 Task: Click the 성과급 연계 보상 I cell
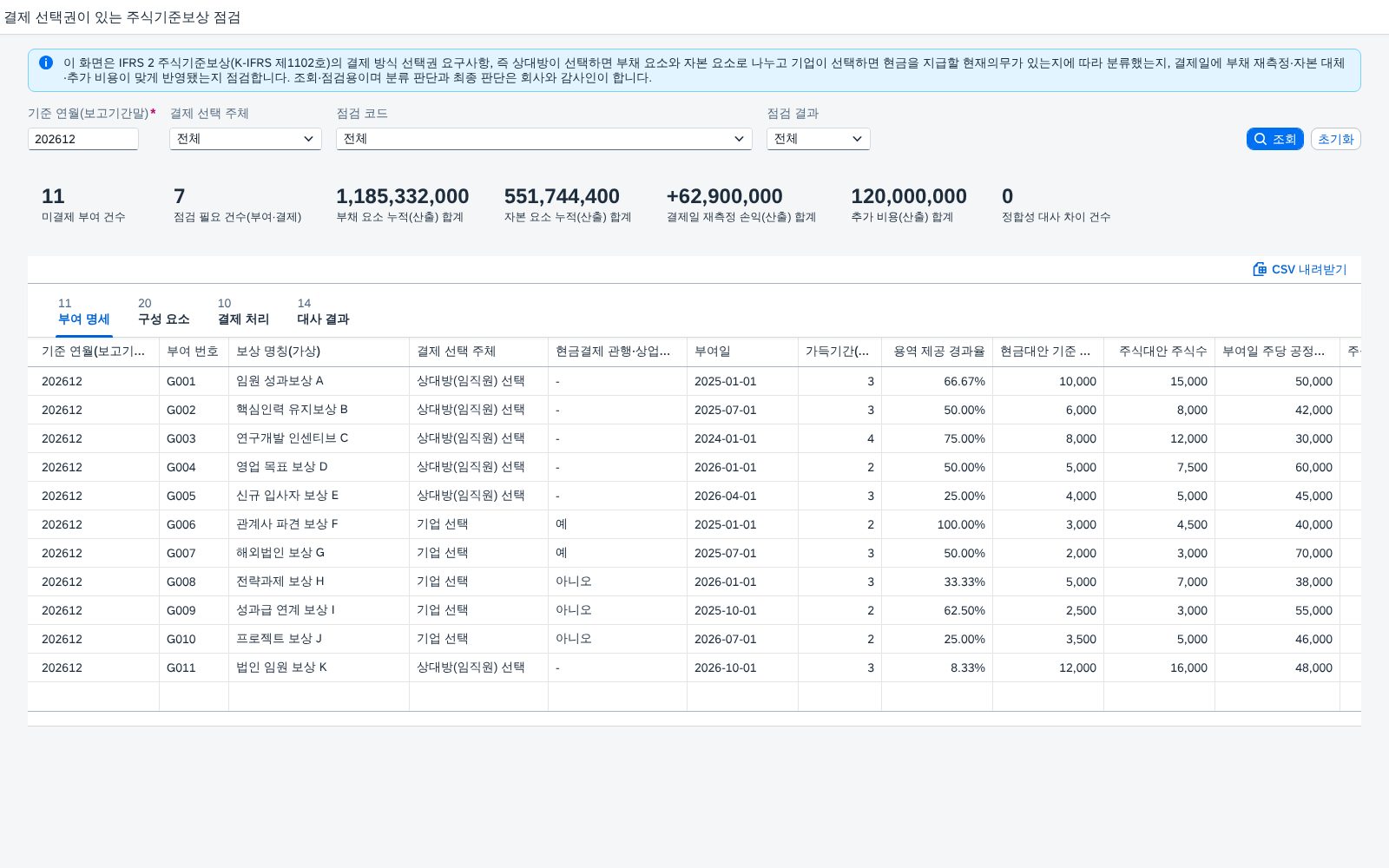(319, 610)
